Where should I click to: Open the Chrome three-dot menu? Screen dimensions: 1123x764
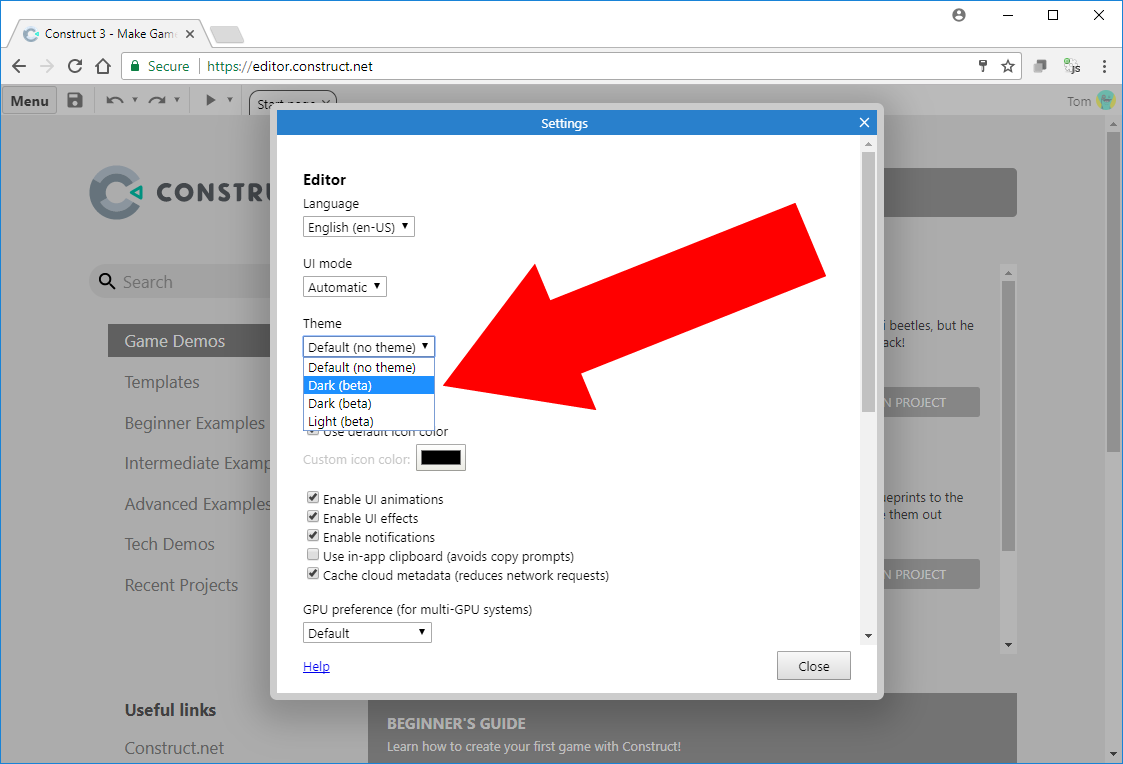tap(1104, 66)
